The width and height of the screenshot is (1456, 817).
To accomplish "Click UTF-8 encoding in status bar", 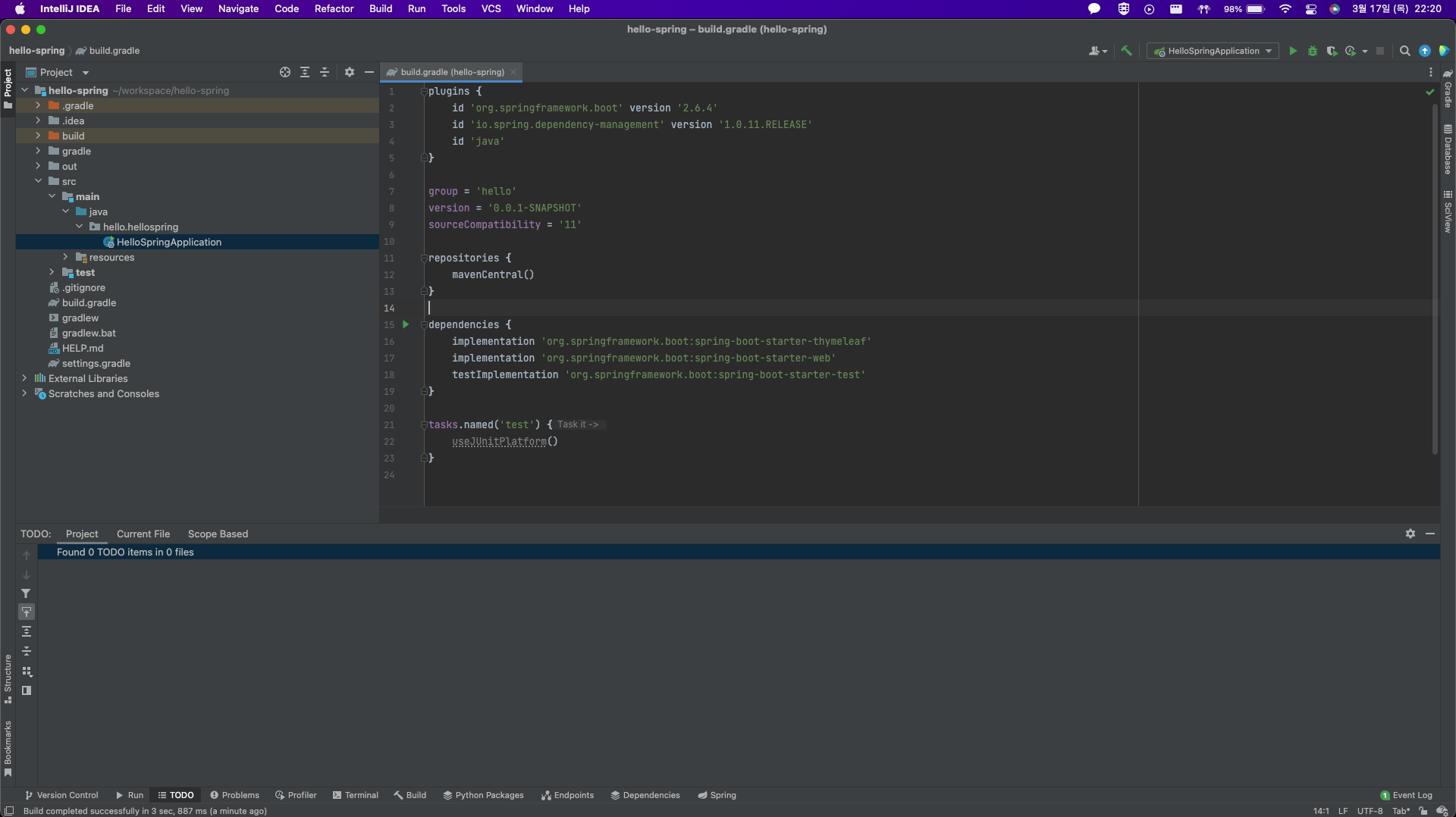I will tap(1370, 811).
